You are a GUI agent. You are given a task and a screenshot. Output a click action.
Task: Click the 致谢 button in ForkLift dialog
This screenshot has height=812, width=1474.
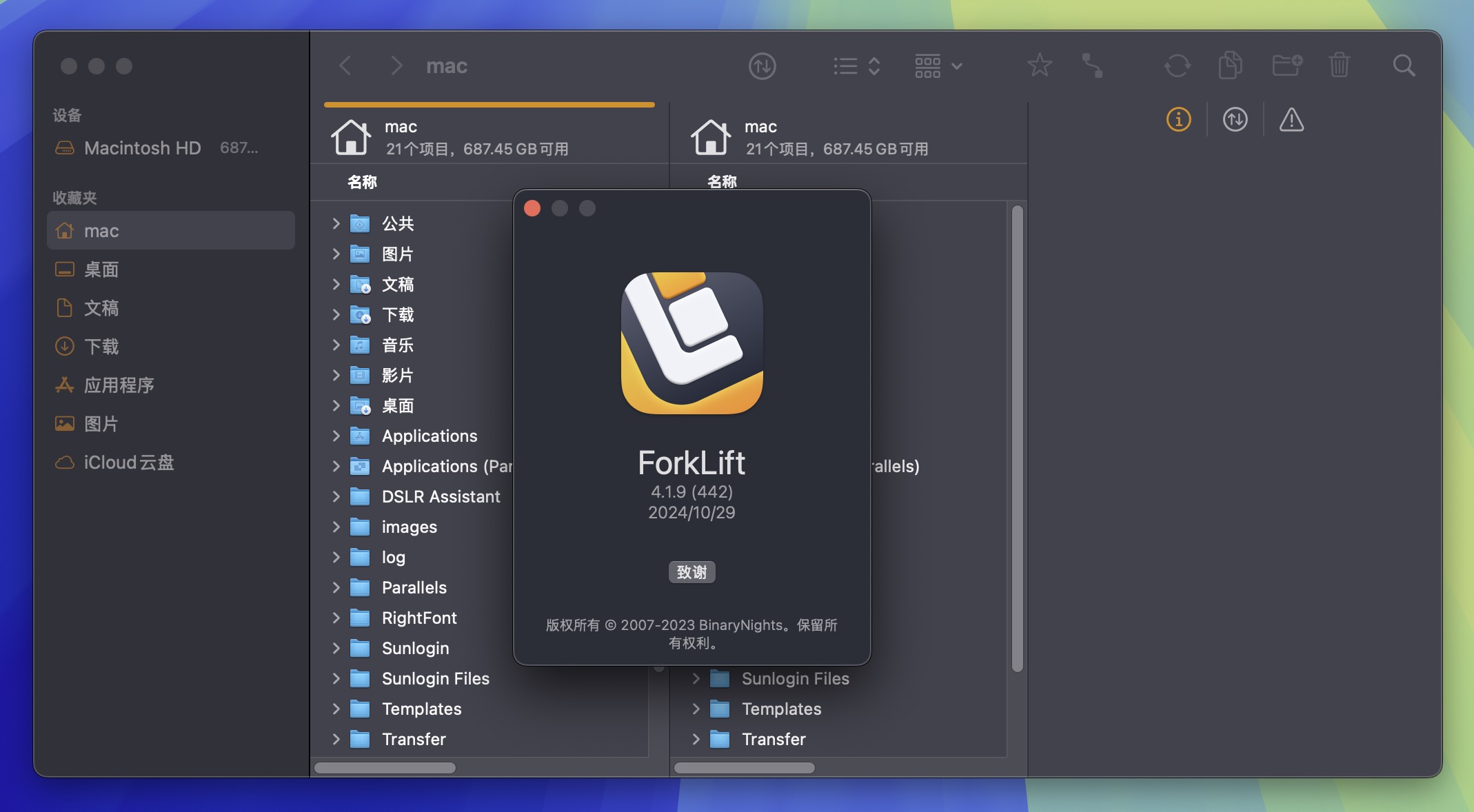[x=692, y=571]
